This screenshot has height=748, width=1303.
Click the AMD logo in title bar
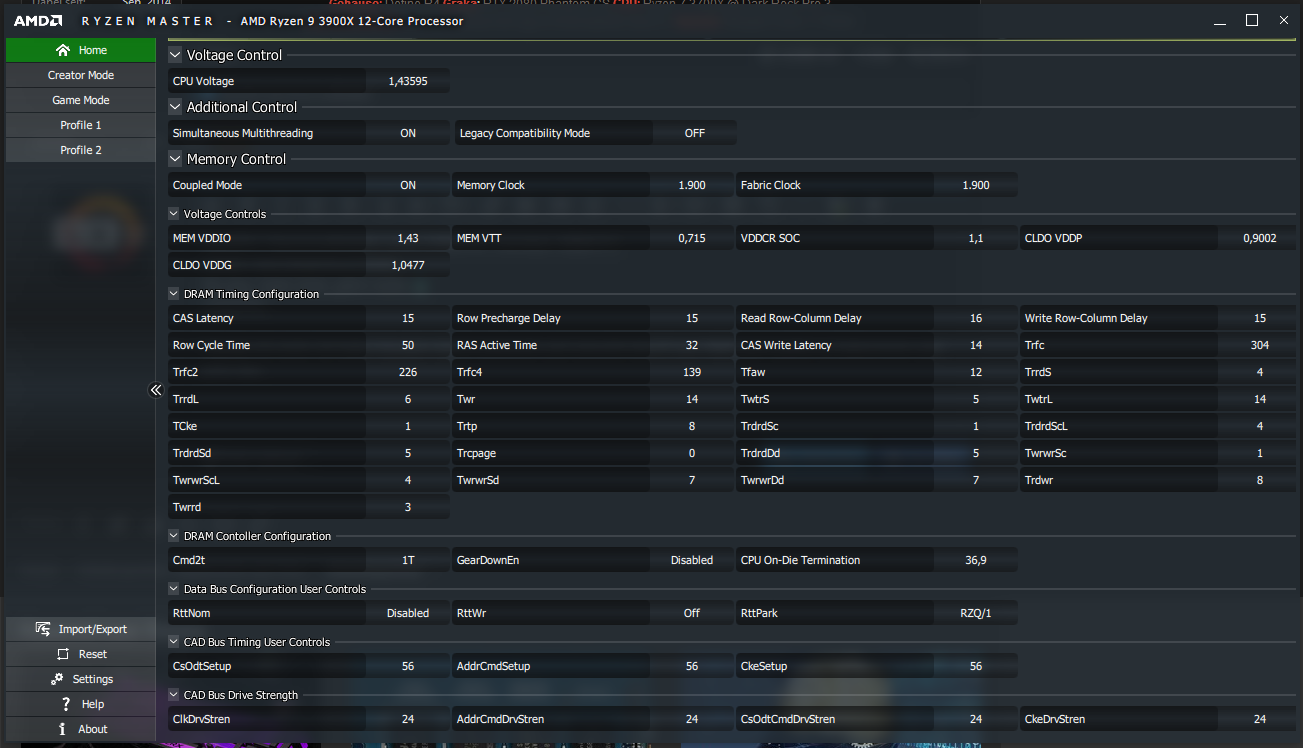(38, 21)
